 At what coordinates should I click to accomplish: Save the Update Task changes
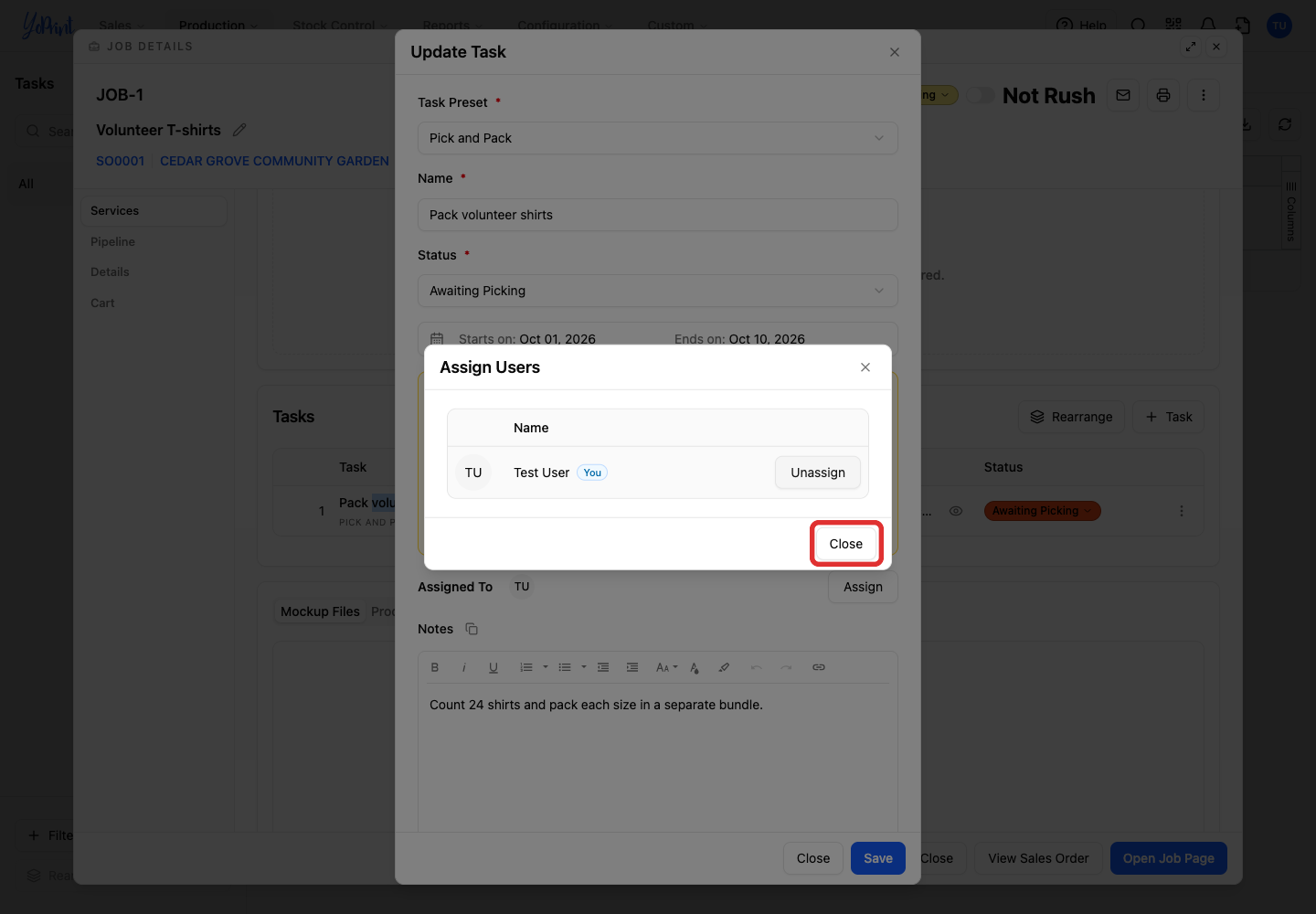point(878,858)
